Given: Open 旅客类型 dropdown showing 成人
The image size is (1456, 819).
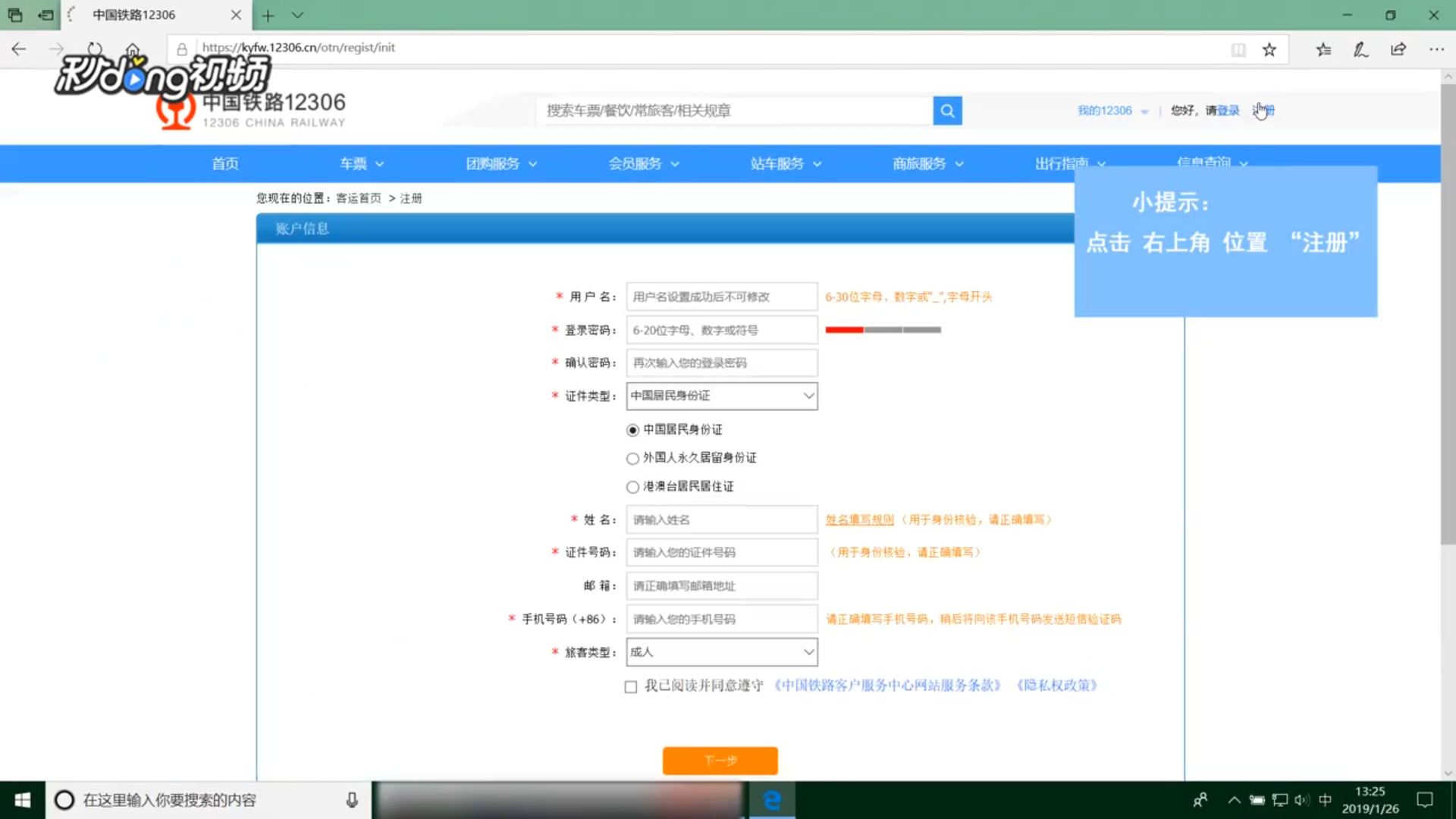Looking at the screenshot, I should pyautogui.click(x=721, y=652).
